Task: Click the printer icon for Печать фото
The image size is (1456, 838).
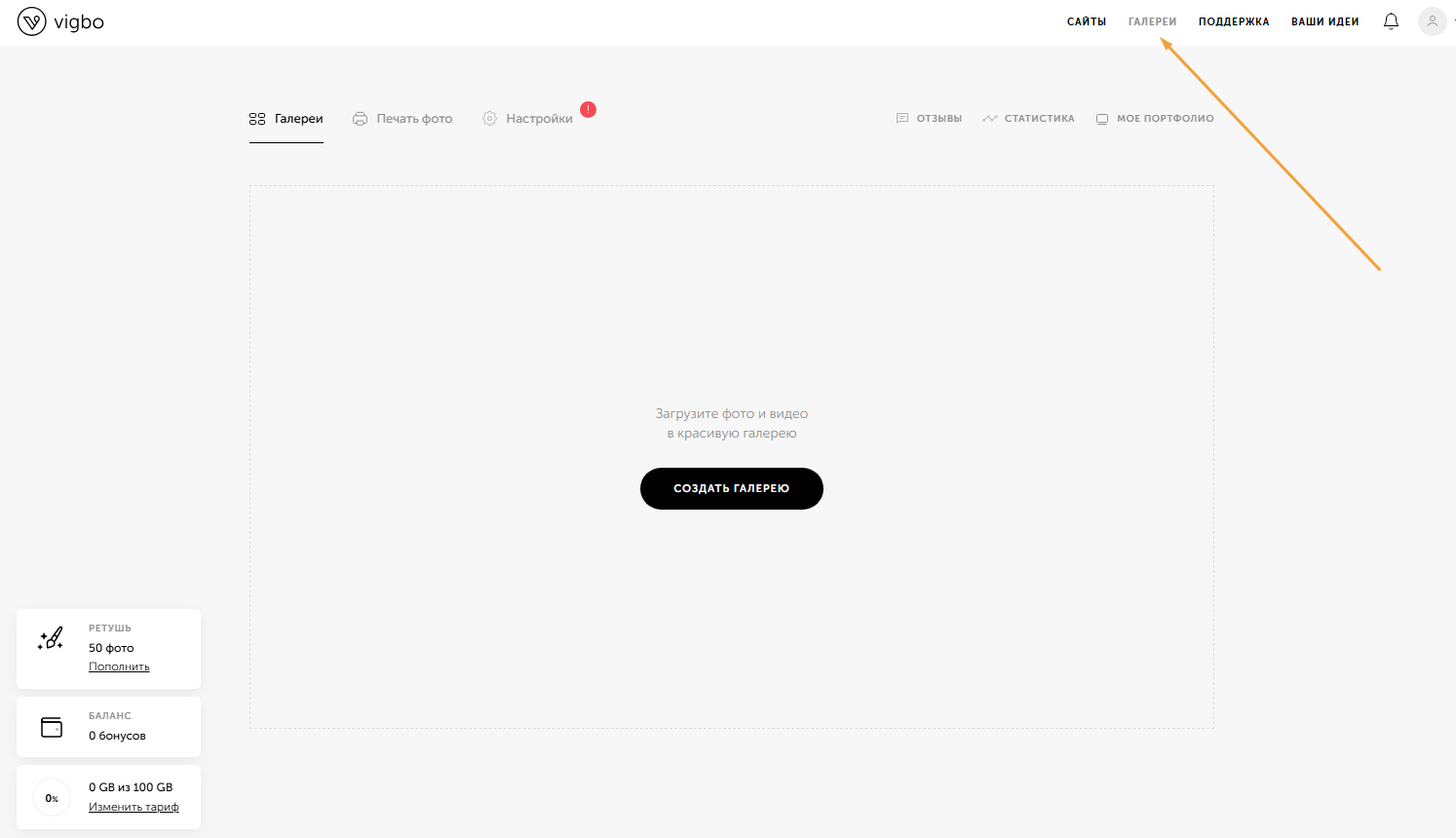Action: 360,119
